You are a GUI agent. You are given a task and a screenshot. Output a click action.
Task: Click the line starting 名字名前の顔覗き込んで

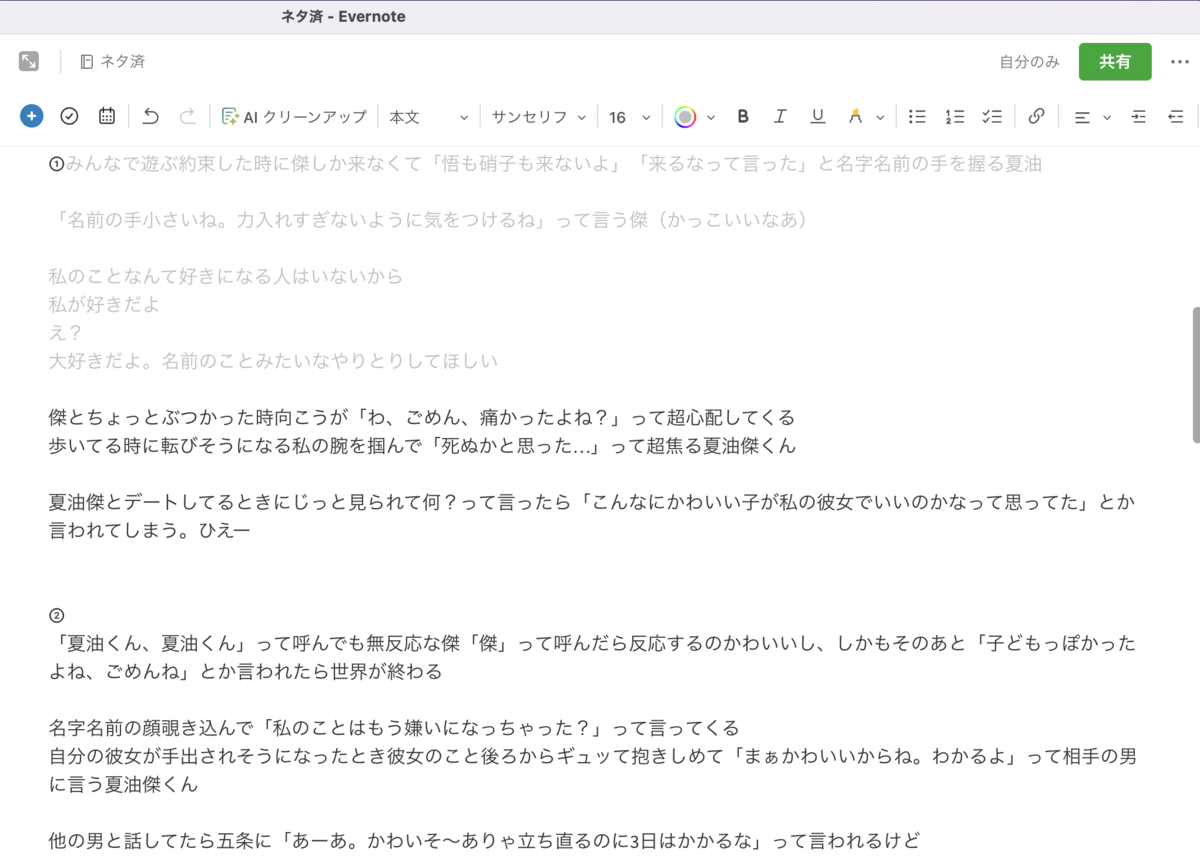pos(394,728)
